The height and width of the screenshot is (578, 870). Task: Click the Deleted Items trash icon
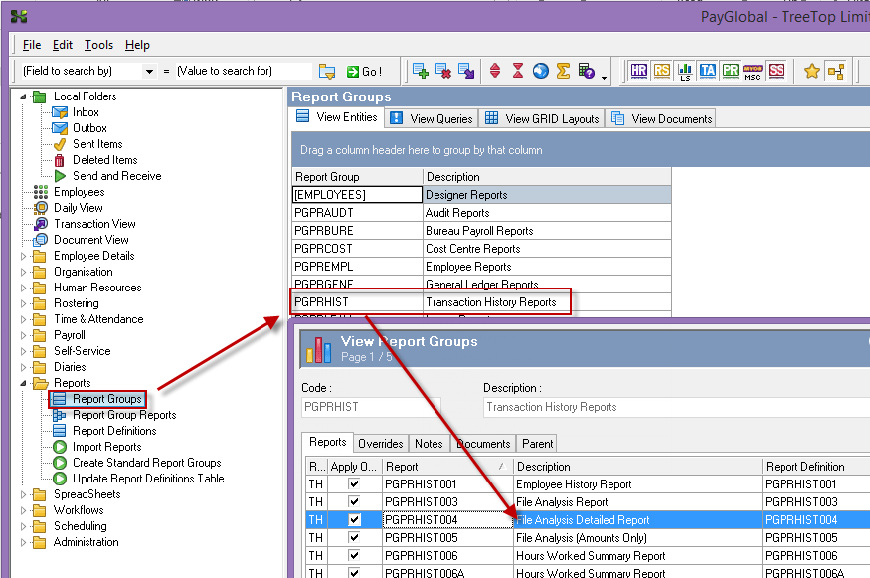pos(60,160)
